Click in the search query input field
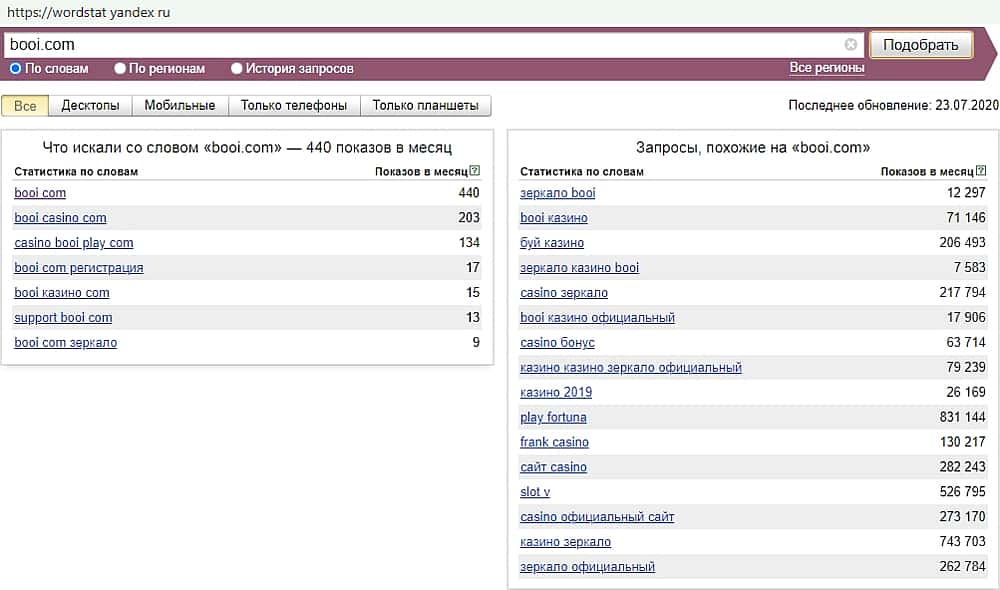Viewport: 1000px width, 590px height. pos(420,45)
